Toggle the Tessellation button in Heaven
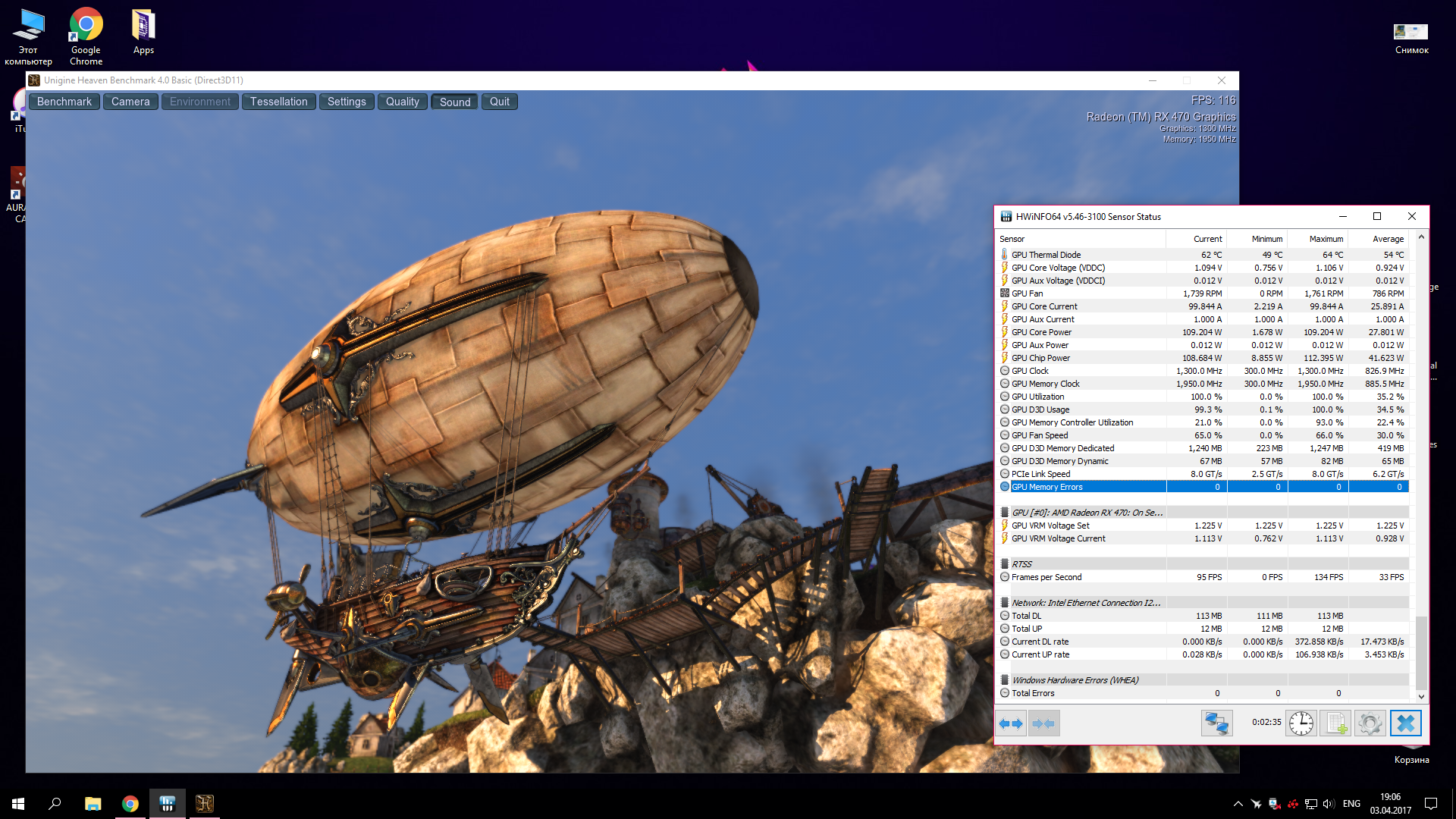Screen dimensions: 1456x819 278,102
